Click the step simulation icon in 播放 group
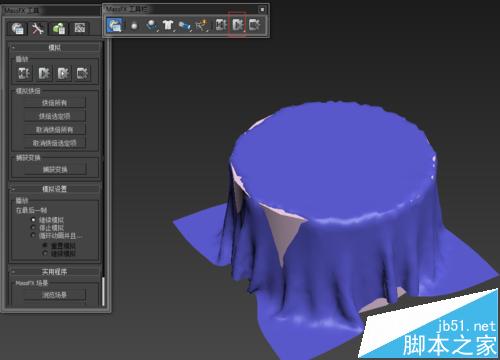Image resolution: width=500 pixels, height=360 pixels. 82,73
